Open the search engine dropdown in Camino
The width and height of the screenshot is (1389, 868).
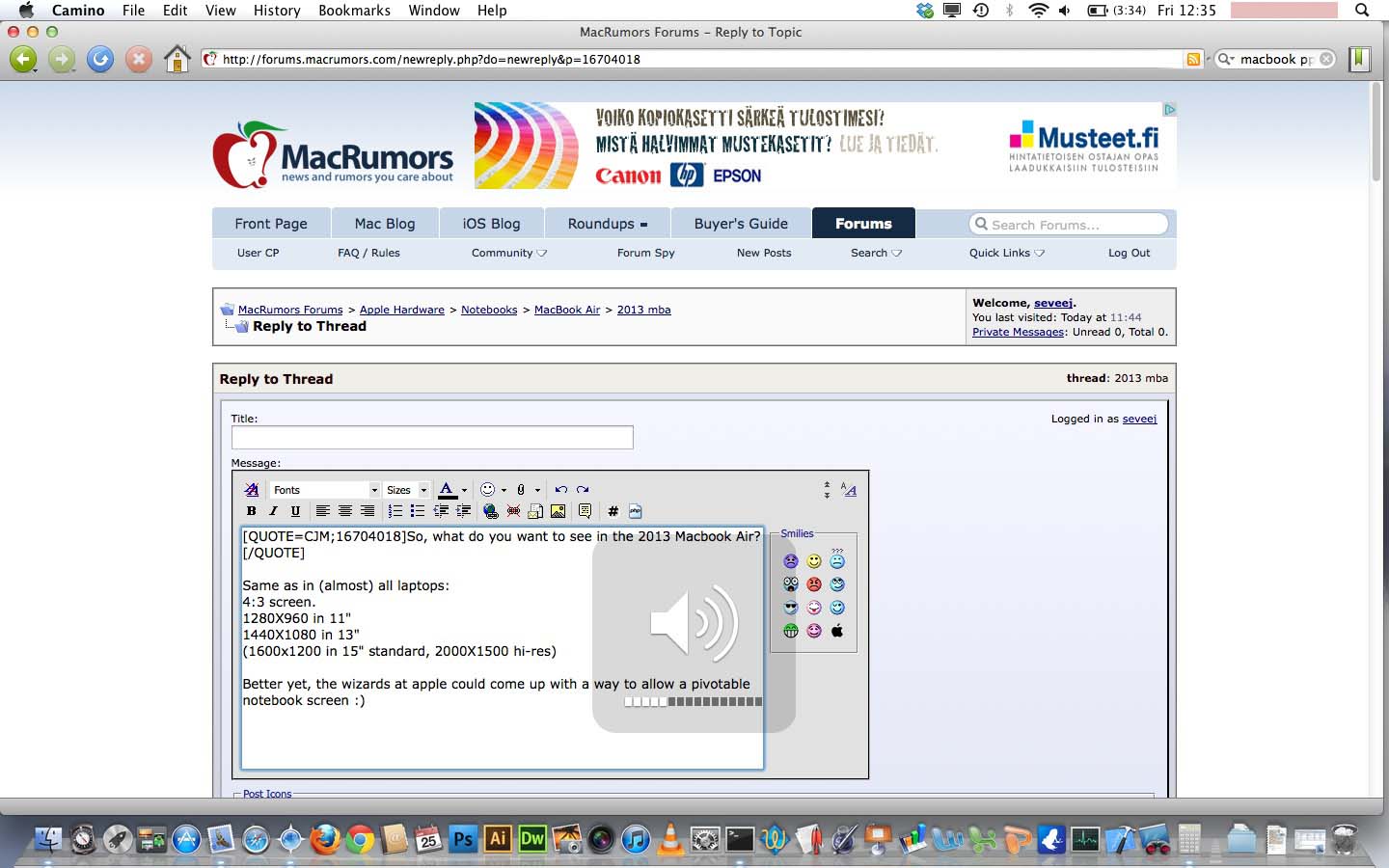coord(1226,60)
